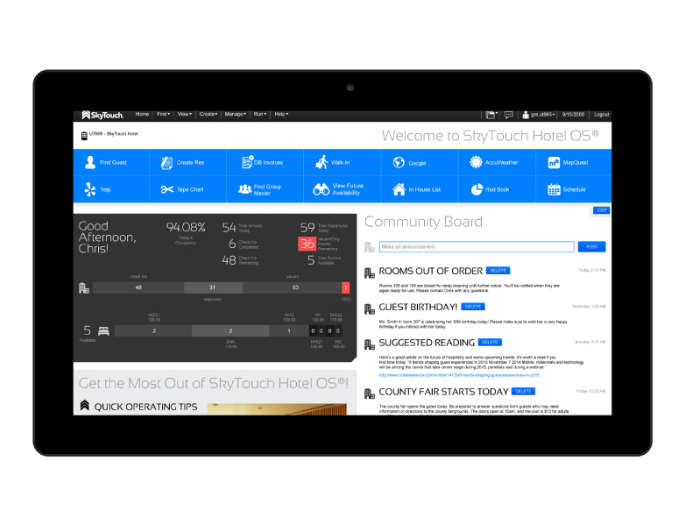Screen dimensions: 698x525
Task: Expand the Create dropdown menu
Action: point(209,115)
